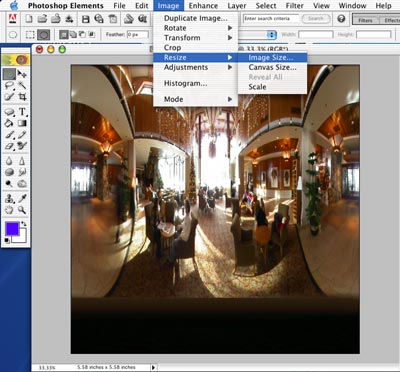Click Duplicate Image menu entry
The width and height of the screenshot is (400, 372).
(x=195, y=18)
